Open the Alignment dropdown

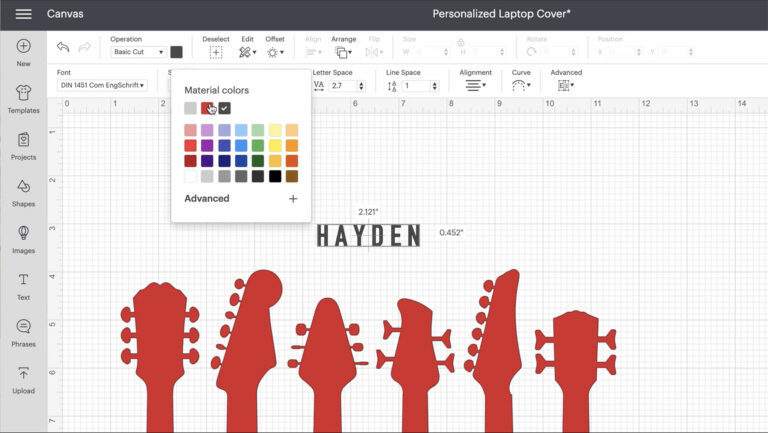coord(475,86)
